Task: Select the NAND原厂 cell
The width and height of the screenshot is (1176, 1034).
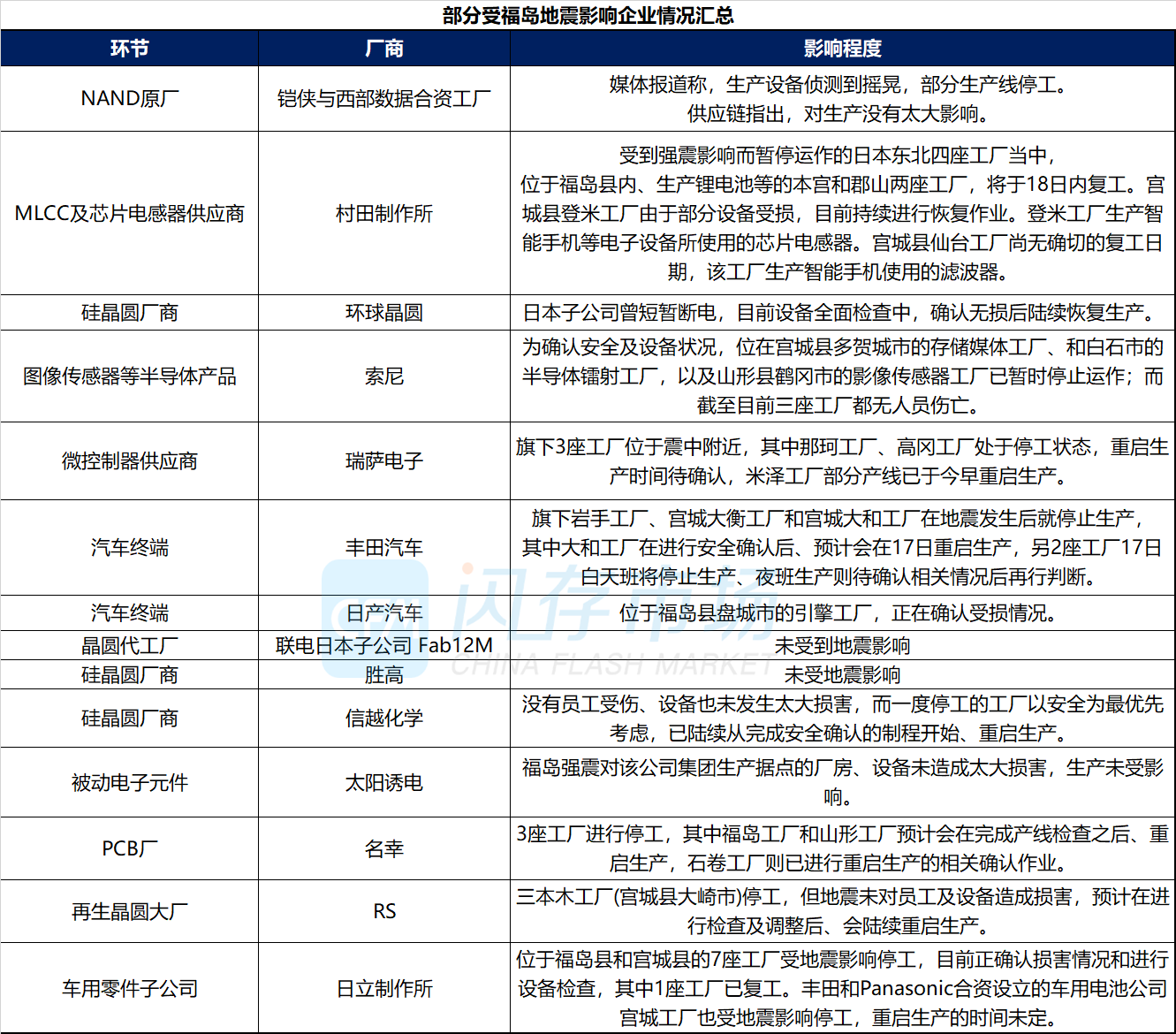Action: pyautogui.click(x=130, y=99)
